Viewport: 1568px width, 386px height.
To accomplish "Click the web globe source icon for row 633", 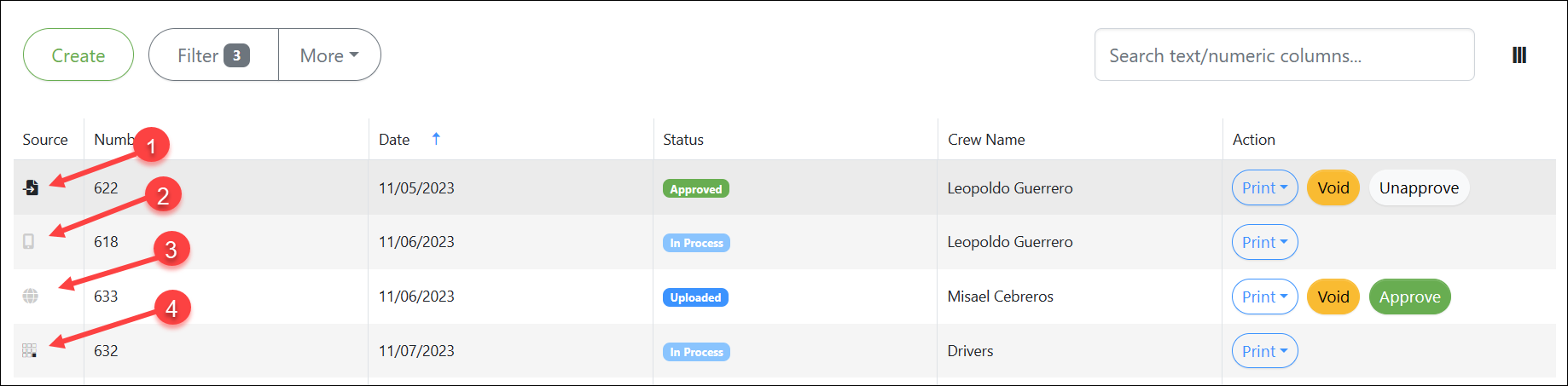I will point(30,296).
